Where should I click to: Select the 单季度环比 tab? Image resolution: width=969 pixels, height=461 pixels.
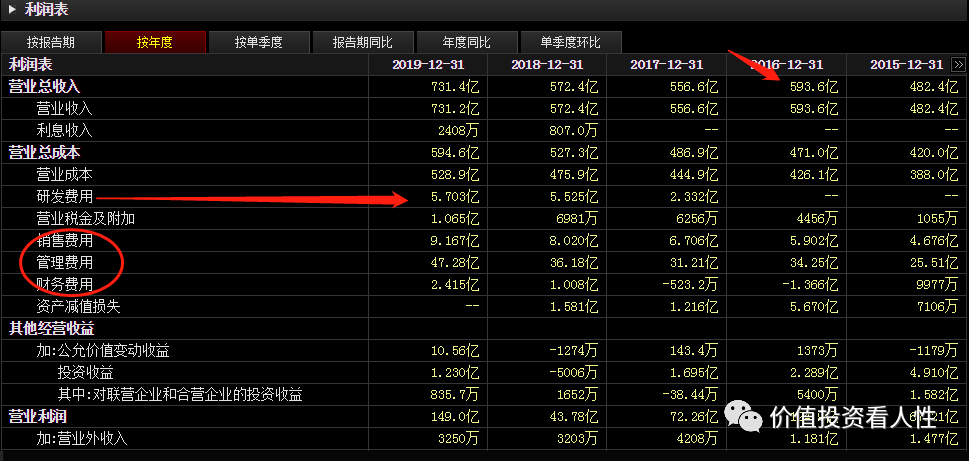coord(570,43)
